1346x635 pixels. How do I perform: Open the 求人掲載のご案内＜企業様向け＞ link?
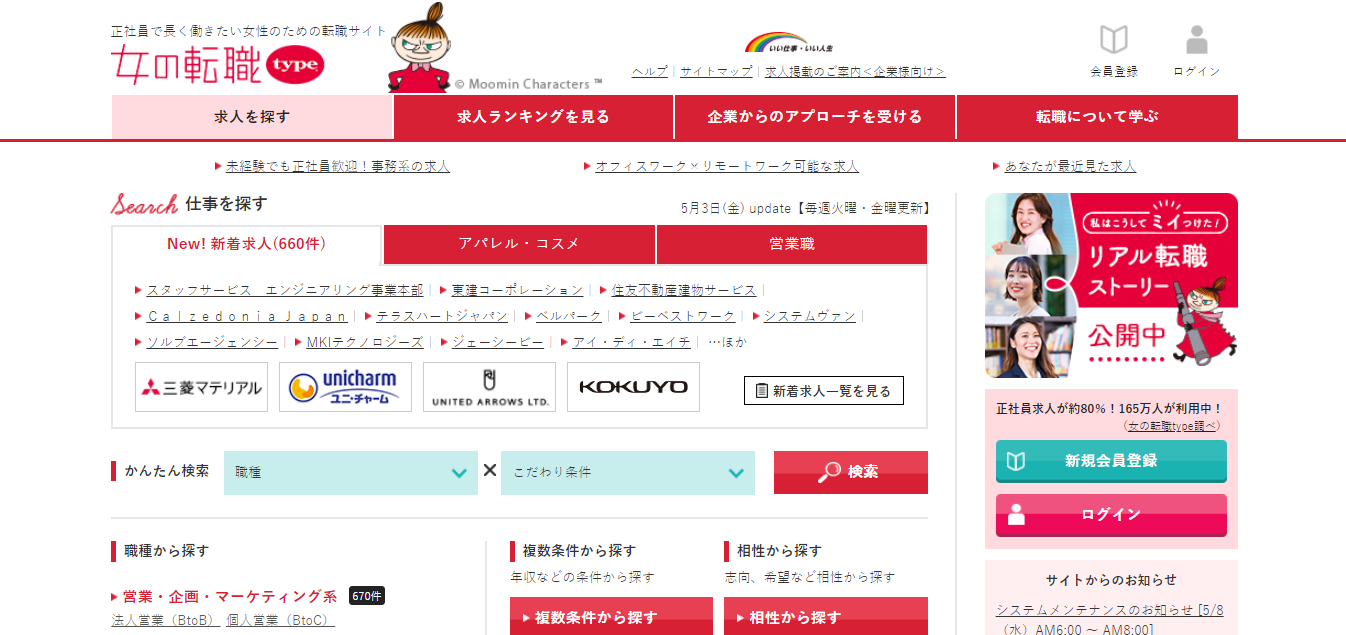(x=855, y=72)
